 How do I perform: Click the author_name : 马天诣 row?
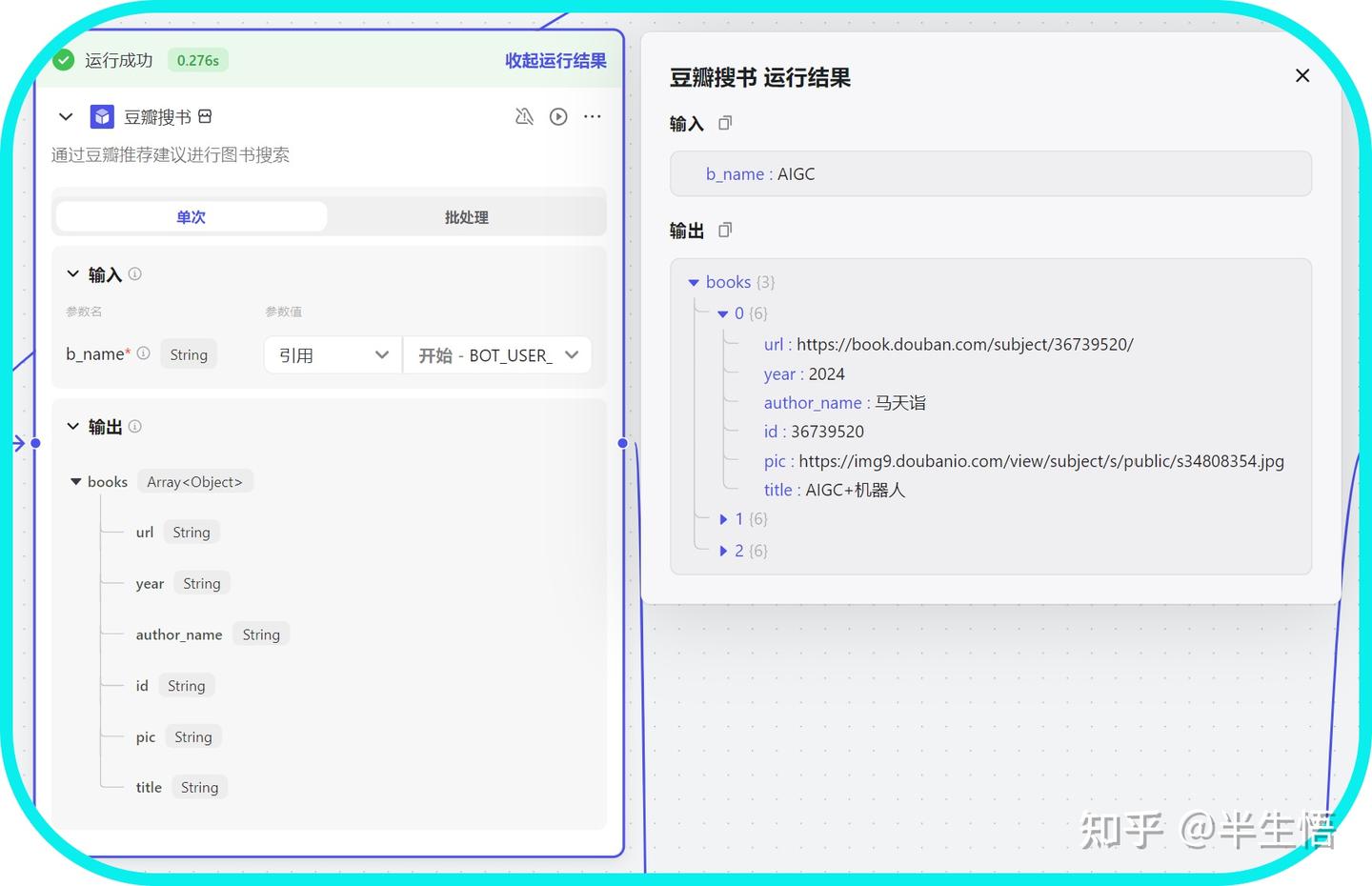point(845,403)
